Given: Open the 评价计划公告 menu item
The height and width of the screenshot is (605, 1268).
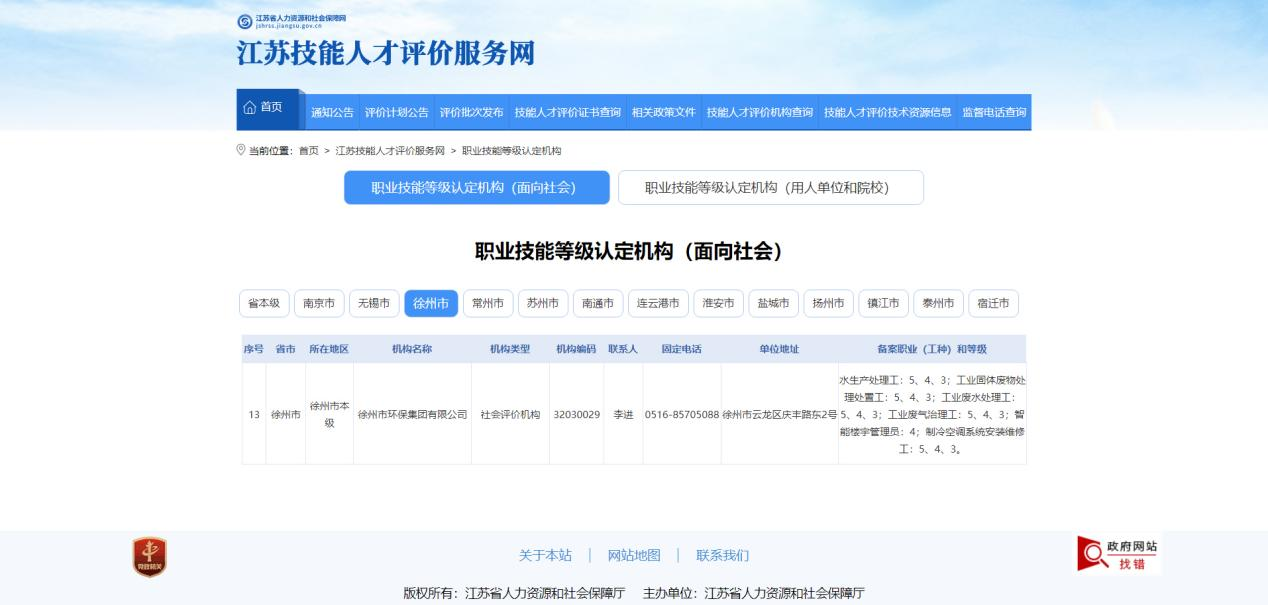Looking at the screenshot, I should tap(396, 112).
